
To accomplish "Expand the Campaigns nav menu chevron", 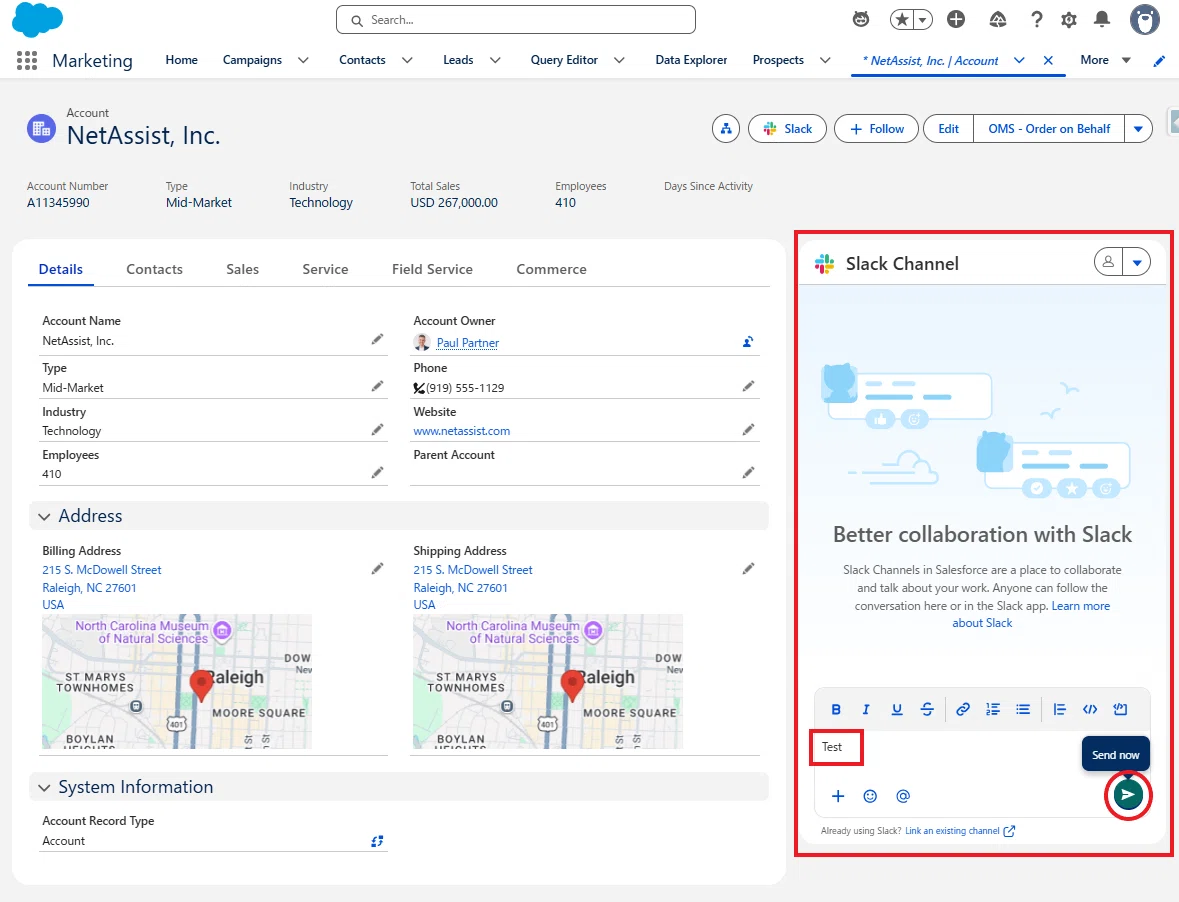I will (303, 60).
